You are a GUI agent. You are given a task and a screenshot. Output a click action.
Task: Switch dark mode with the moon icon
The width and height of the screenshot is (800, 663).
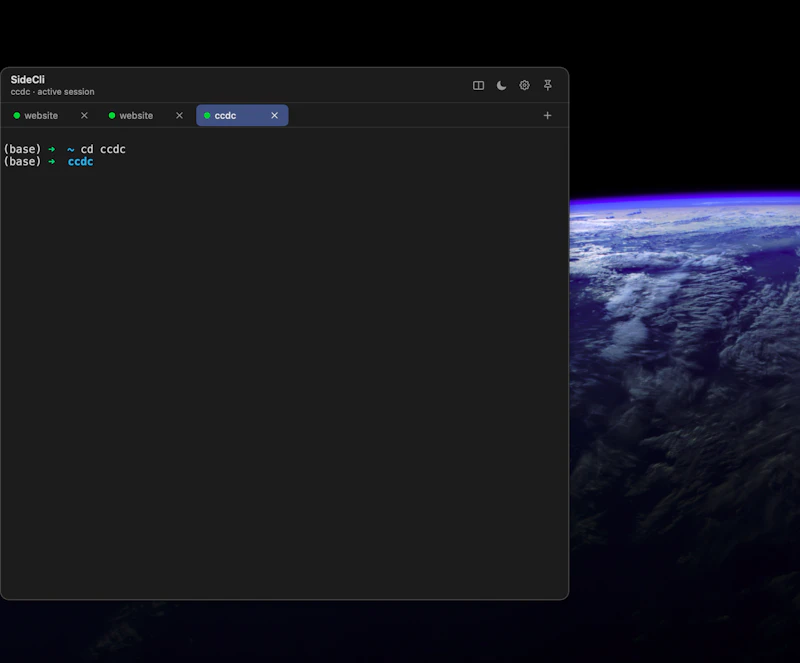pyautogui.click(x=502, y=85)
